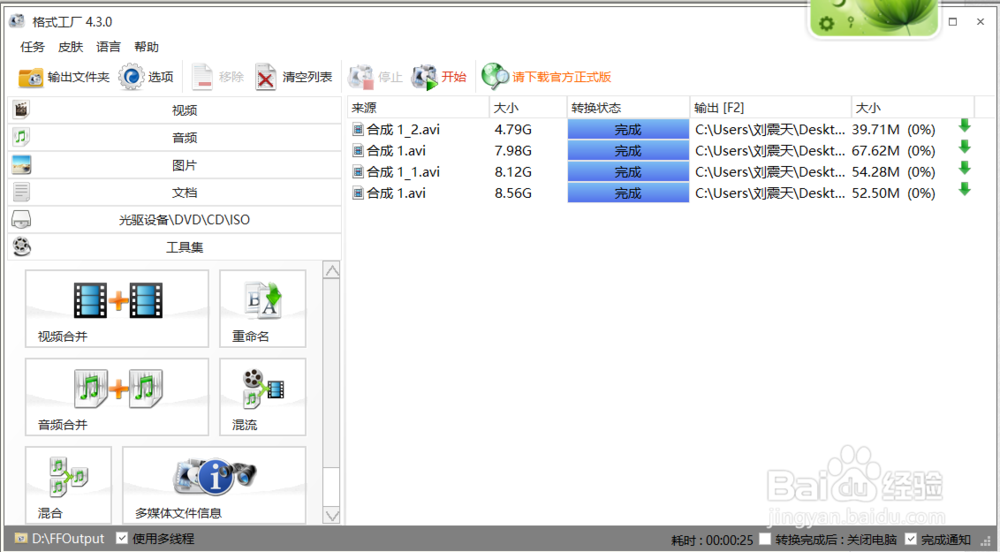This screenshot has height=552, width=1000.
Task: Open the 帮助 menu
Action: pyautogui.click(x=146, y=47)
